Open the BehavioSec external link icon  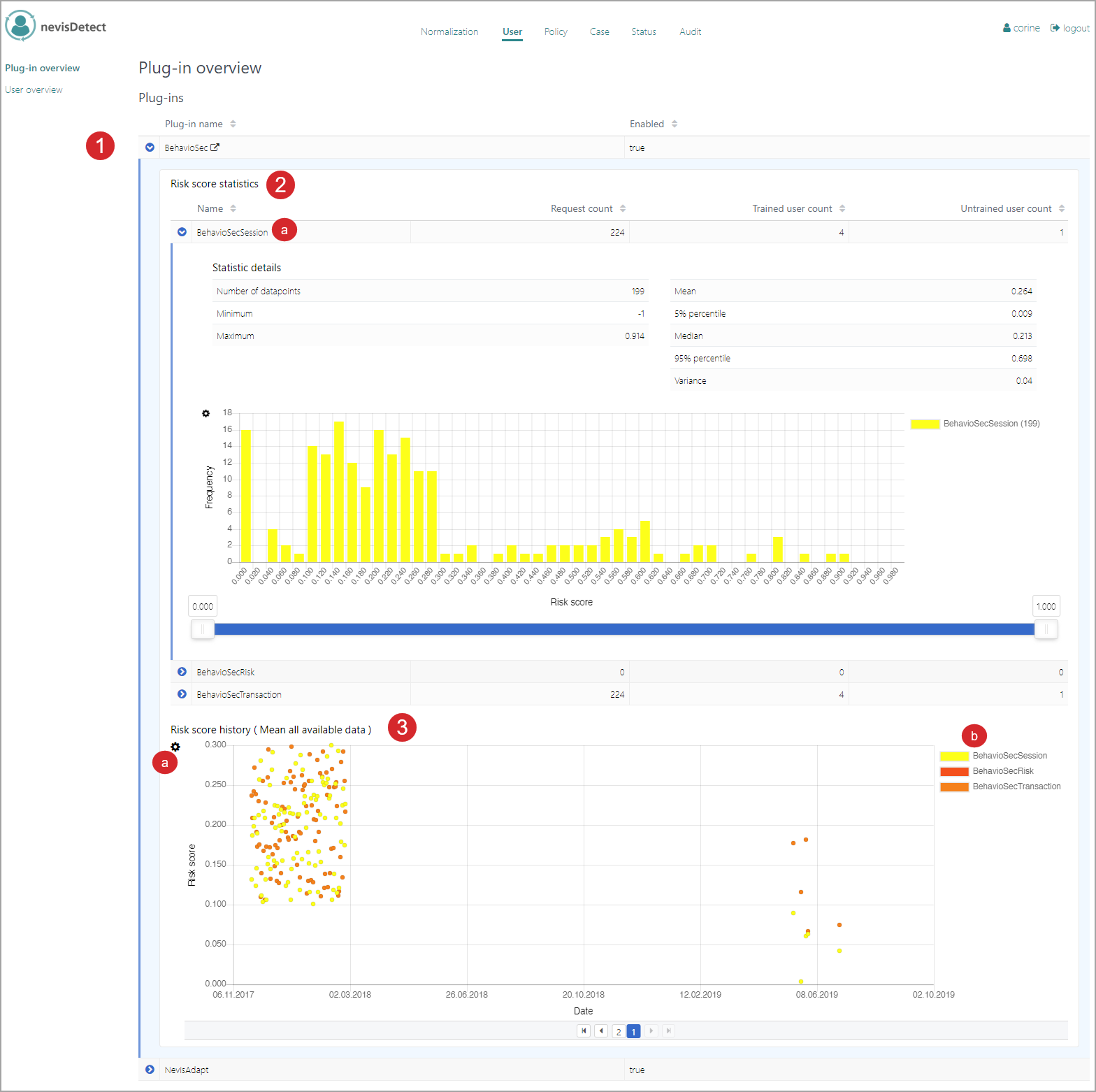(x=215, y=148)
